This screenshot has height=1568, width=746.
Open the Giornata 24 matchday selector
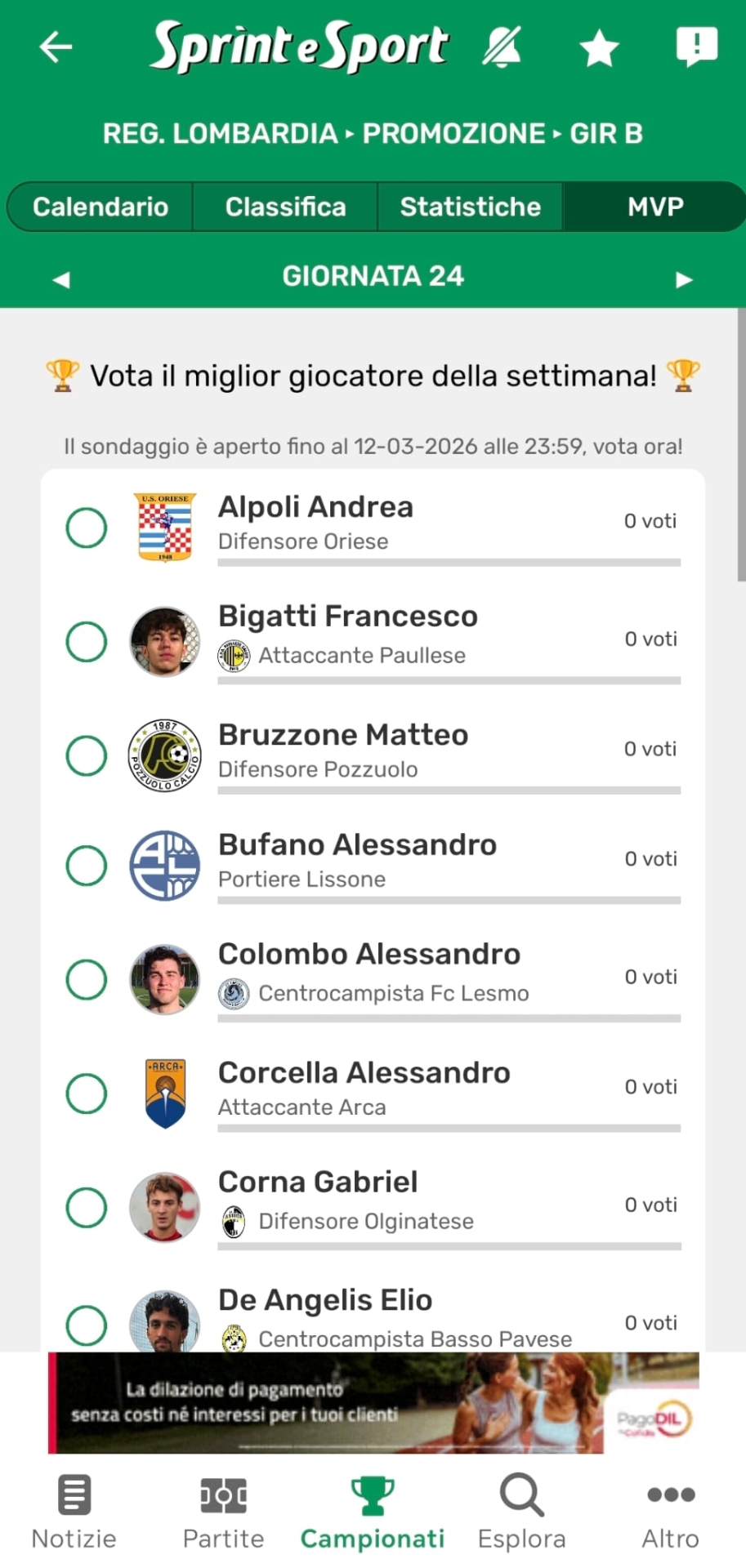pos(373,277)
